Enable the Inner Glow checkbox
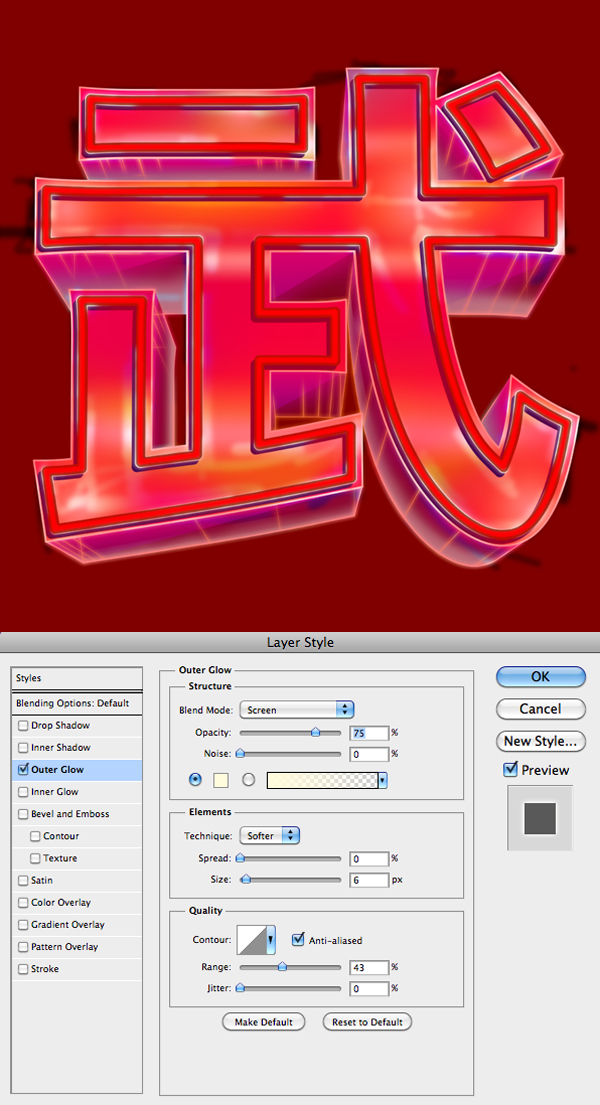600x1105 pixels. [24, 792]
